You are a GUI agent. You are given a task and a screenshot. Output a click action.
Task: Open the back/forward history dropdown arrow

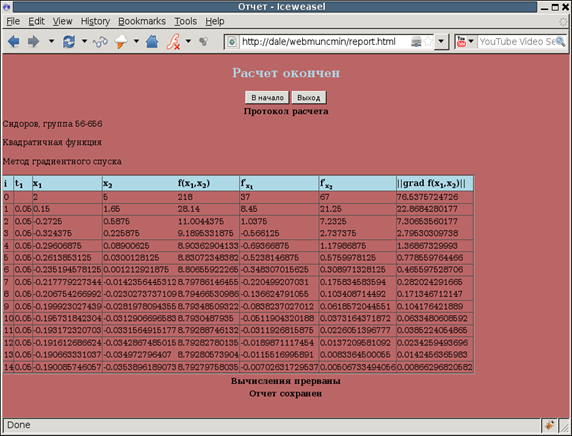coord(51,41)
